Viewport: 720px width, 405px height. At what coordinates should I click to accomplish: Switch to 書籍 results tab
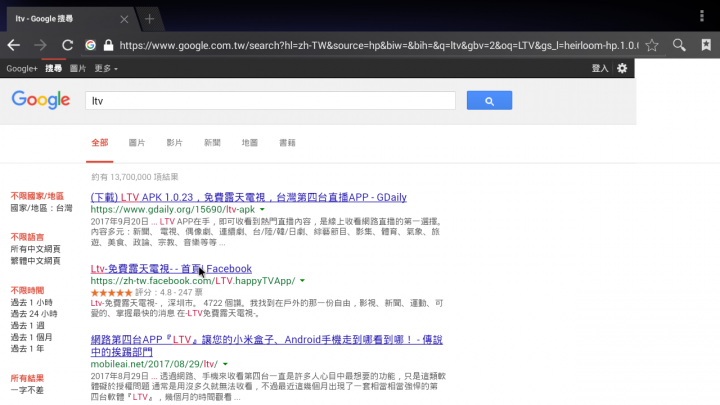[287, 143]
